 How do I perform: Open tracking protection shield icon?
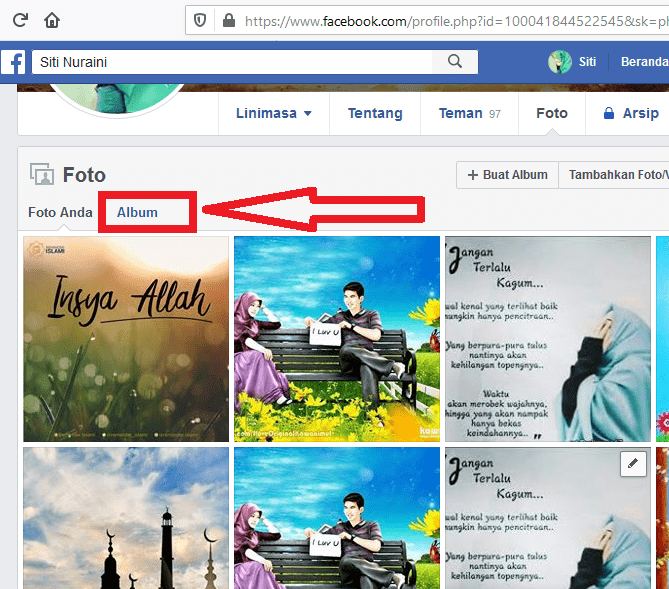click(x=200, y=20)
